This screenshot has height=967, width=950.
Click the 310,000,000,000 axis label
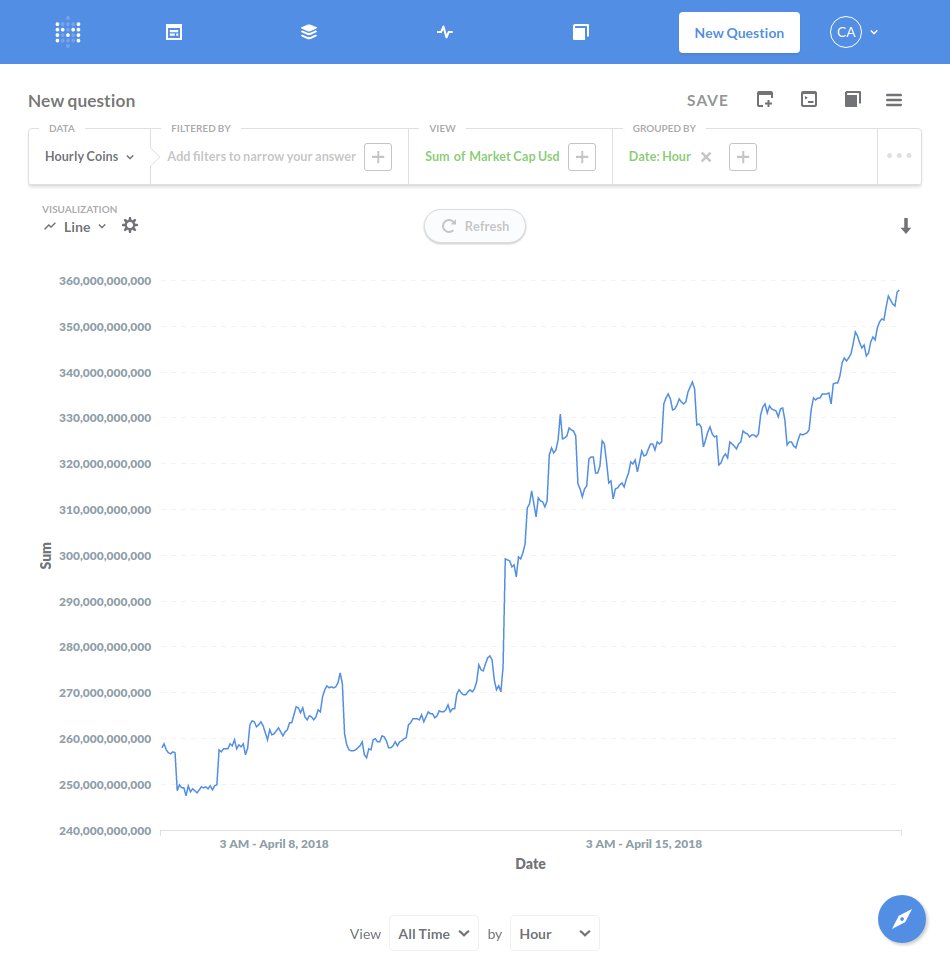pyautogui.click(x=105, y=510)
